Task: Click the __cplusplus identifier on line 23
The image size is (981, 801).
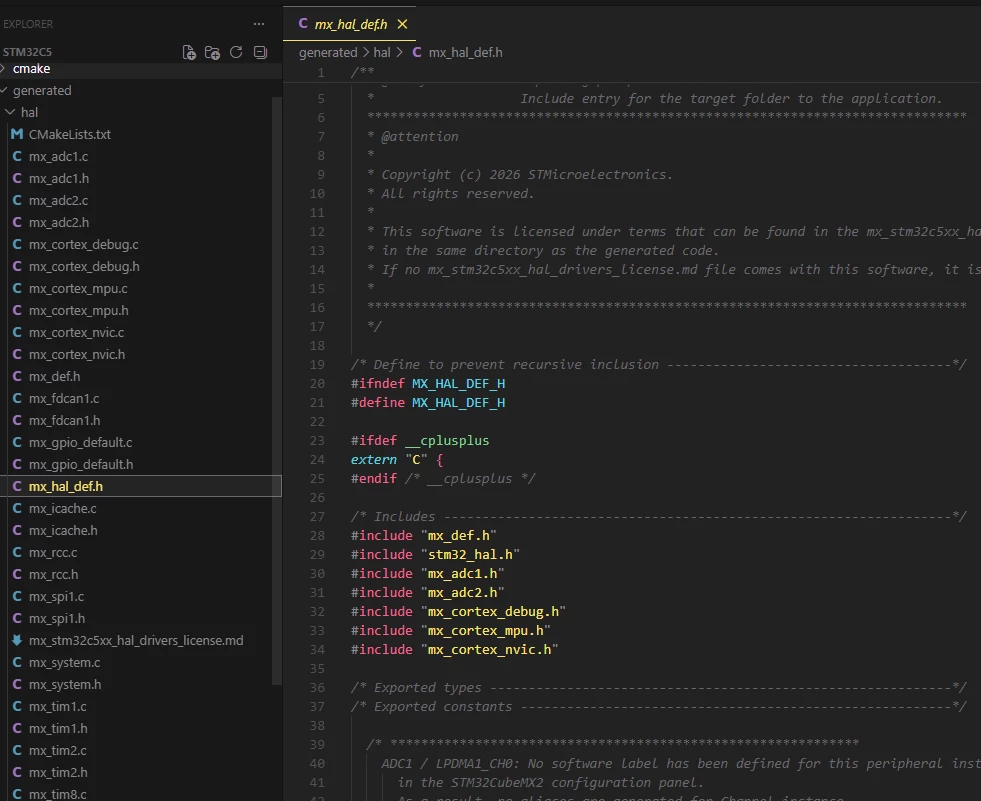Action: pos(447,441)
